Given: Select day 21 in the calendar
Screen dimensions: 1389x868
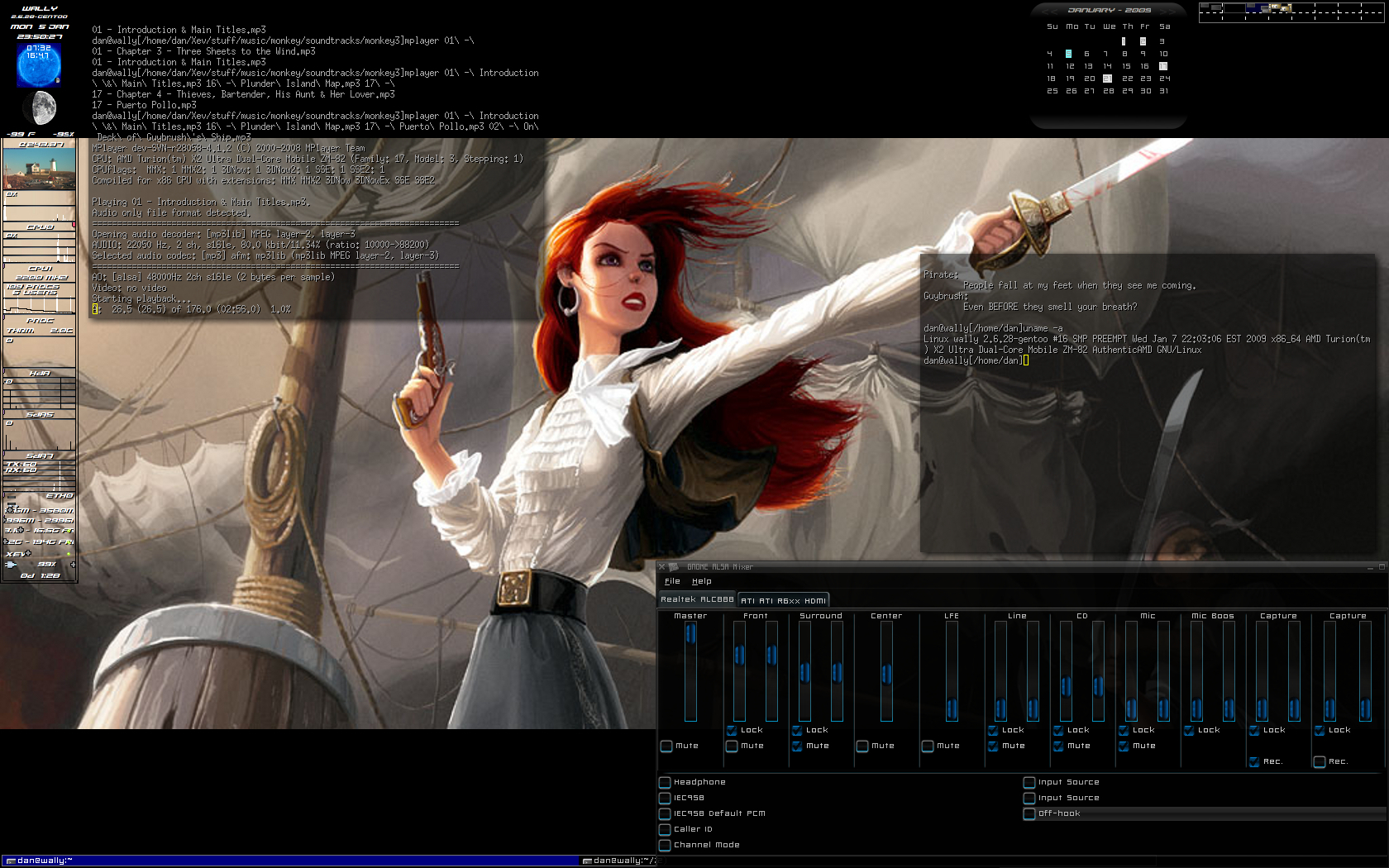Looking at the screenshot, I should pyautogui.click(x=1107, y=79).
